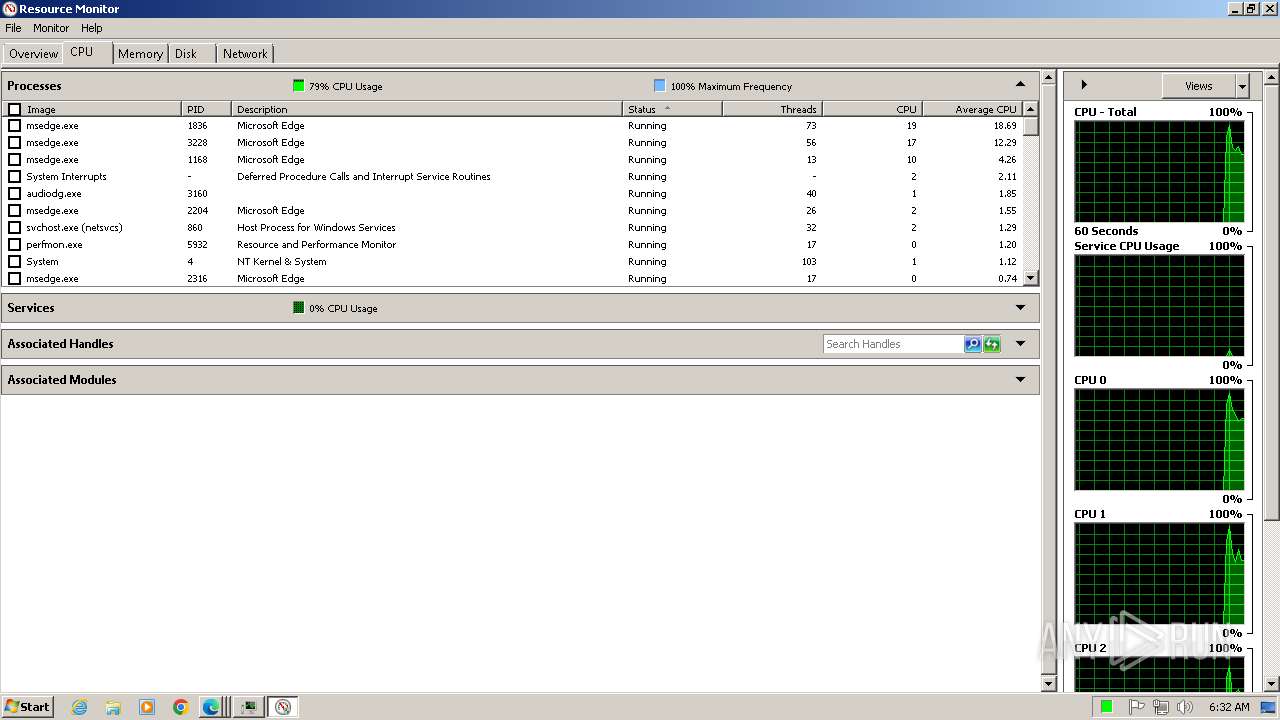
Task: Open Google Chrome from the taskbar
Action: point(181,707)
